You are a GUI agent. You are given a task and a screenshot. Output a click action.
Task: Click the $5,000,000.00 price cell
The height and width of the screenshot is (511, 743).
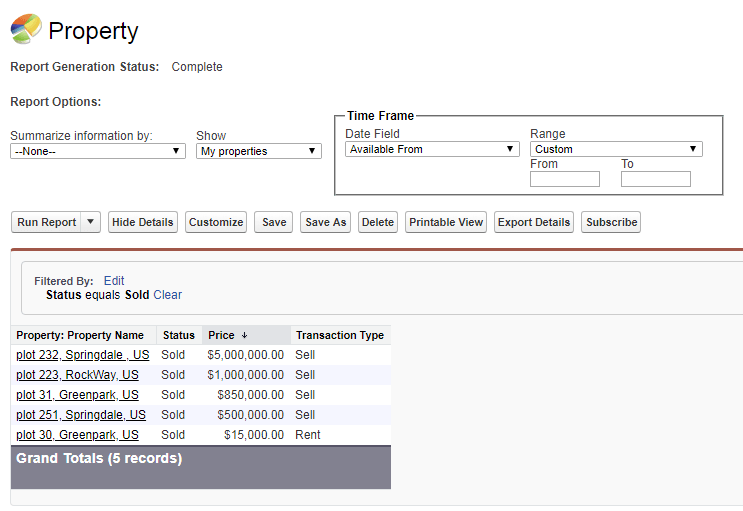point(245,355)
